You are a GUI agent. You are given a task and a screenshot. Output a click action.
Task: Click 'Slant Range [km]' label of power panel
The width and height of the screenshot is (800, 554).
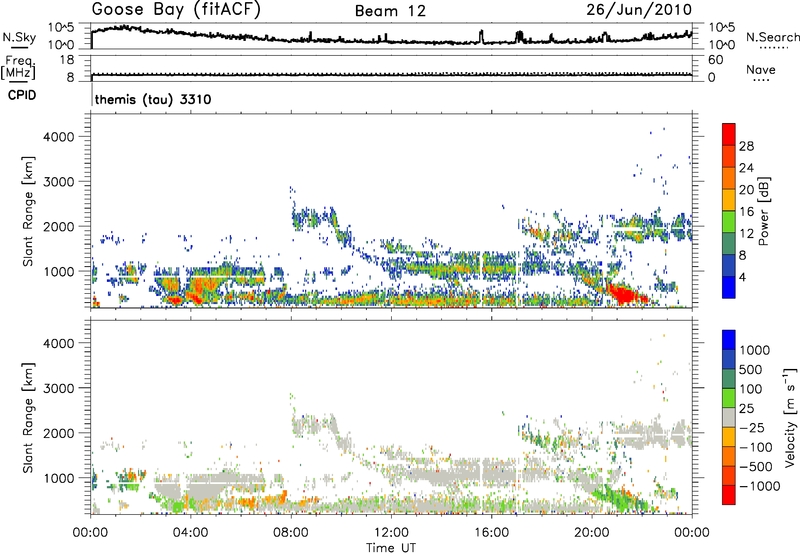point(28,211)
